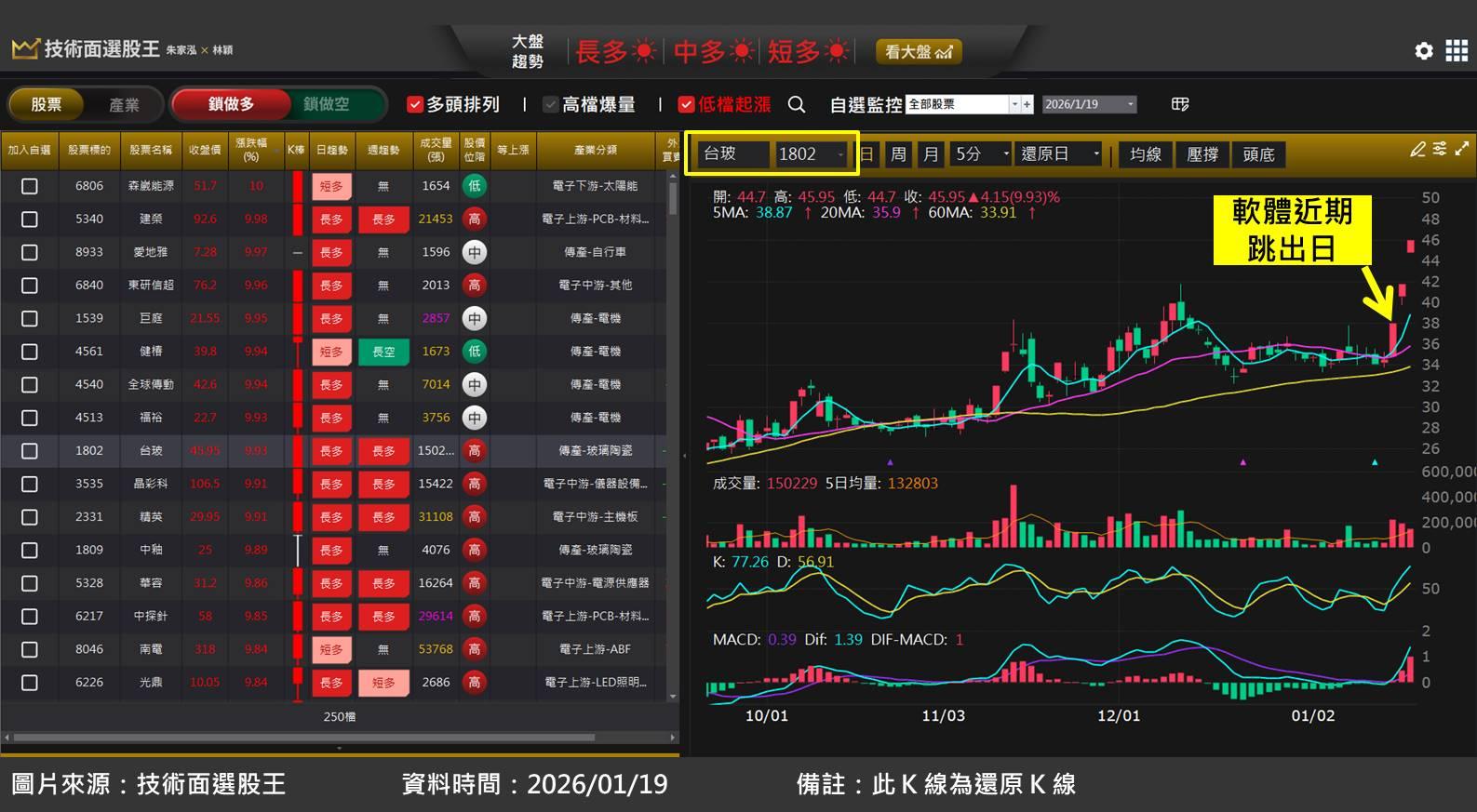Tick the watchlist box for 2331 精英
The image size is (1477, 812).
[x=30, y=517]
